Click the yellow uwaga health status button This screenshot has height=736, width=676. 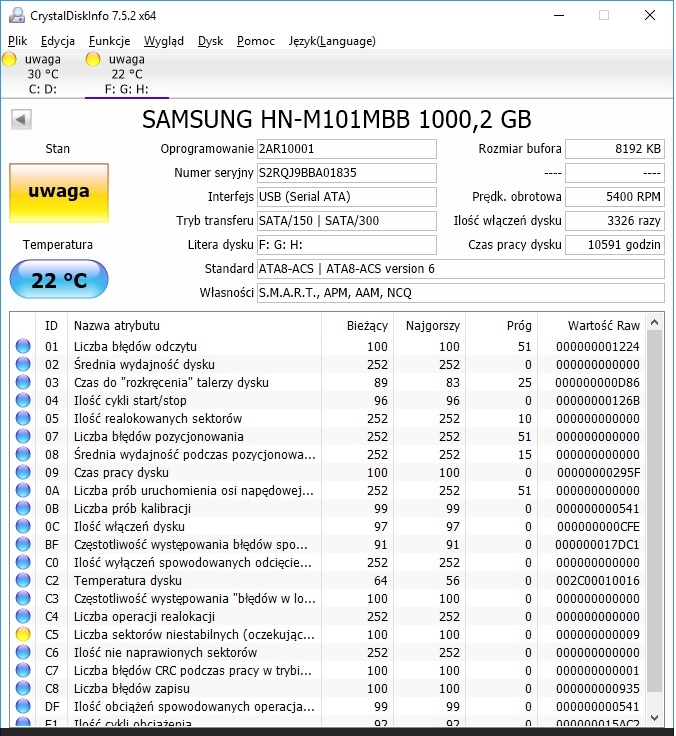coord(59,192)
